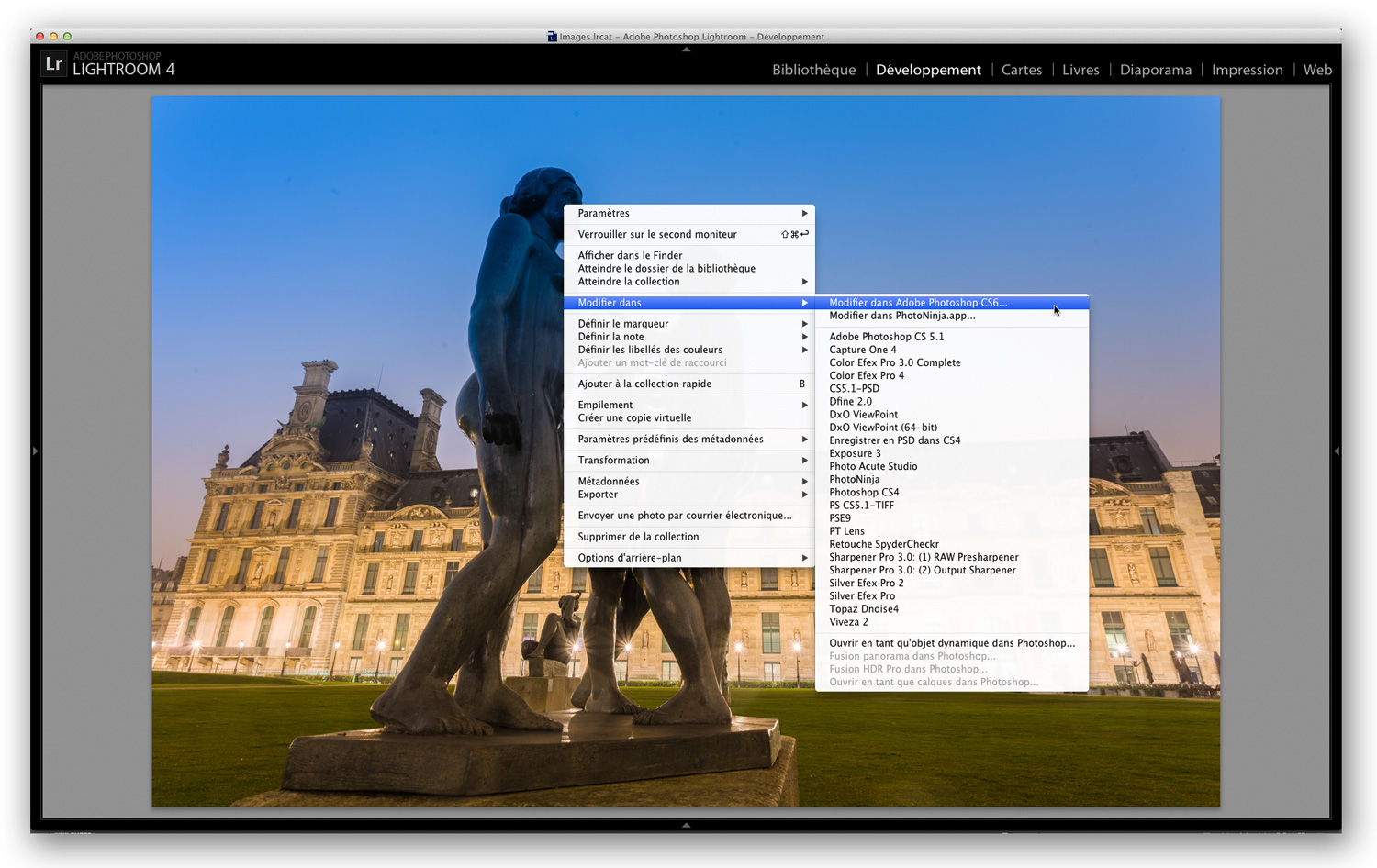Screen dimensions: 1377x868
Task: Select the Développement module tab
Action: click(928, 70)
